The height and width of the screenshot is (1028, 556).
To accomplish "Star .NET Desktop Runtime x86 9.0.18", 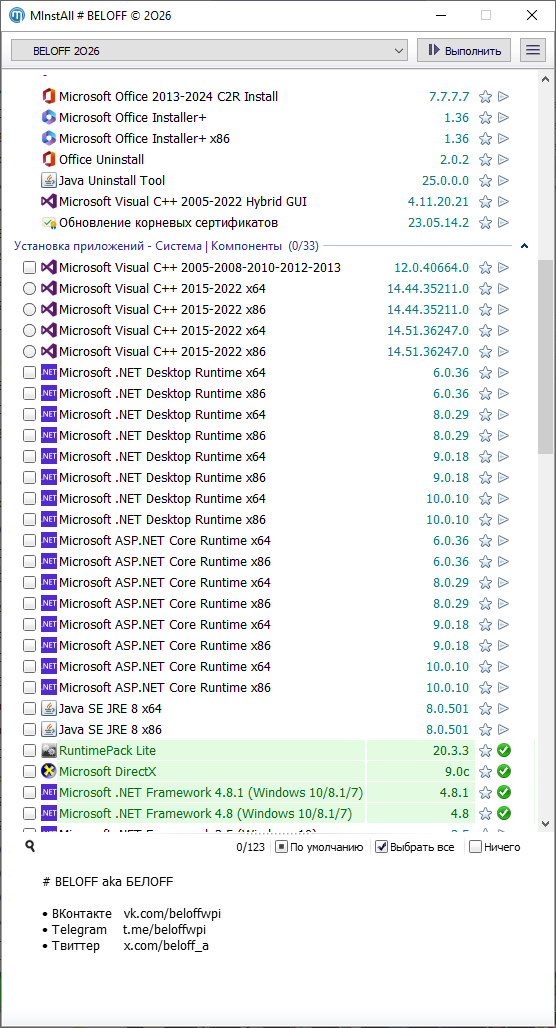I will point(485,478).
